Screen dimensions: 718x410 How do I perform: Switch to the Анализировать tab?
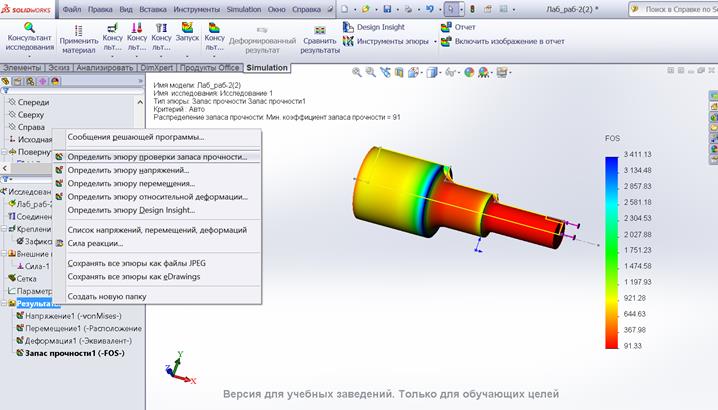tap(105, 67)
